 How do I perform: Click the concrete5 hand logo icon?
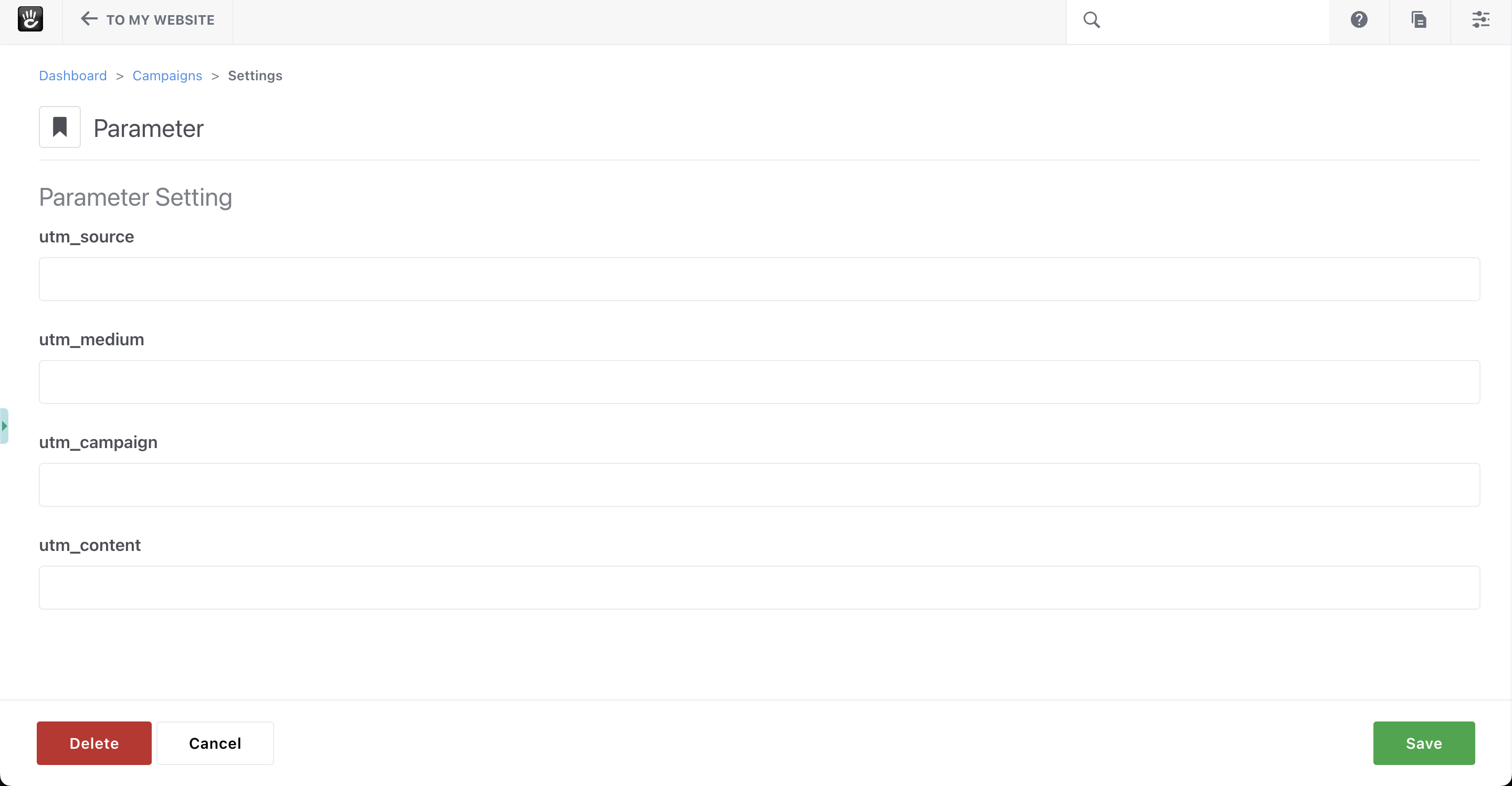pos(30,19)
